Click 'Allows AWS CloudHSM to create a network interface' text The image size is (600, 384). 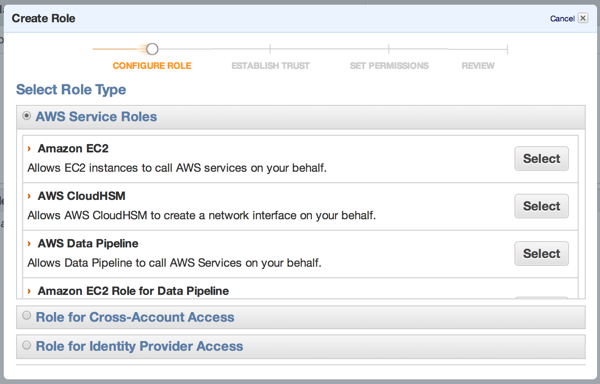point(202,215)
